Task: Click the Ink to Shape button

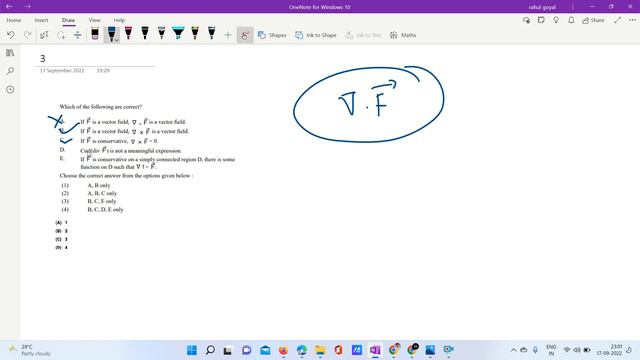Action: (x=316, y=35)
